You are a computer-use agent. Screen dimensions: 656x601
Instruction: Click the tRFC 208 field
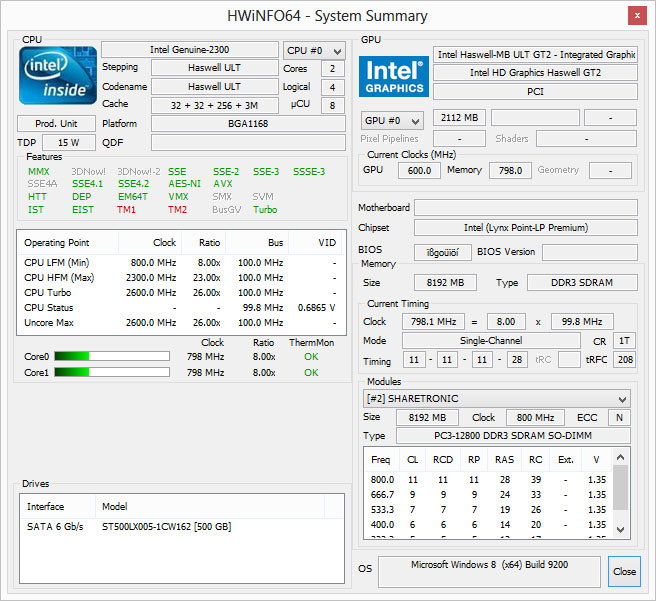click(625, 360)
